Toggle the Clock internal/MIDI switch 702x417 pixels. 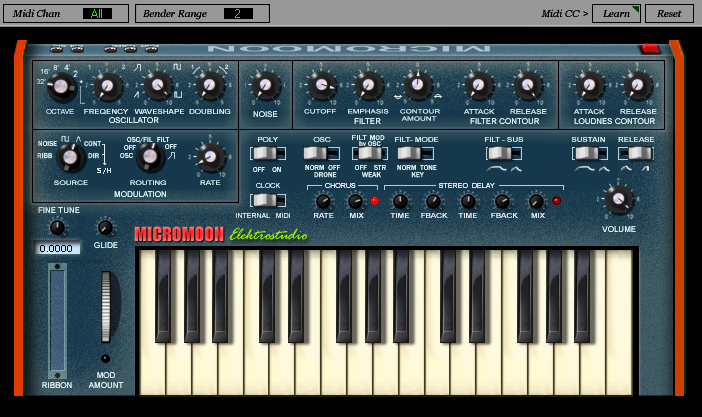tap(268, 200)
